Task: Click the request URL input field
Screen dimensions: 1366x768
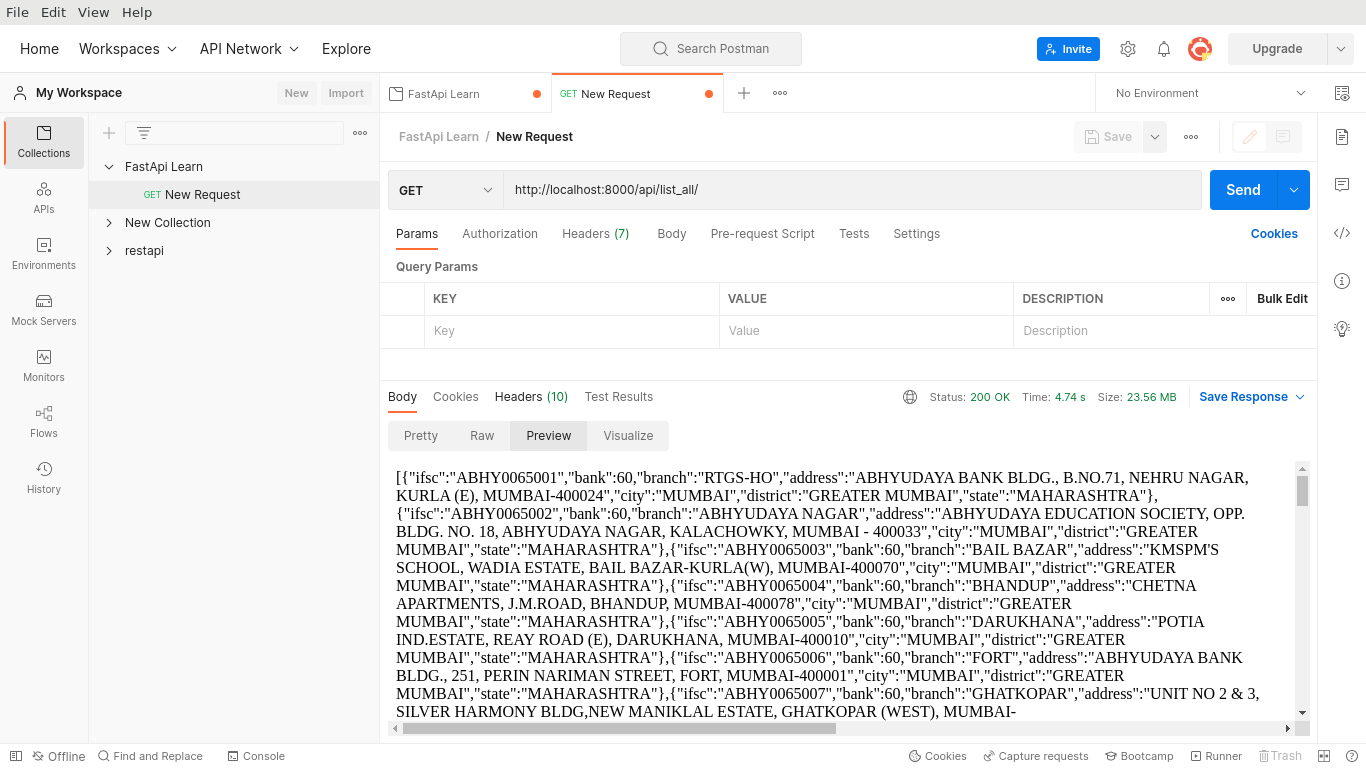Action: 852,190
